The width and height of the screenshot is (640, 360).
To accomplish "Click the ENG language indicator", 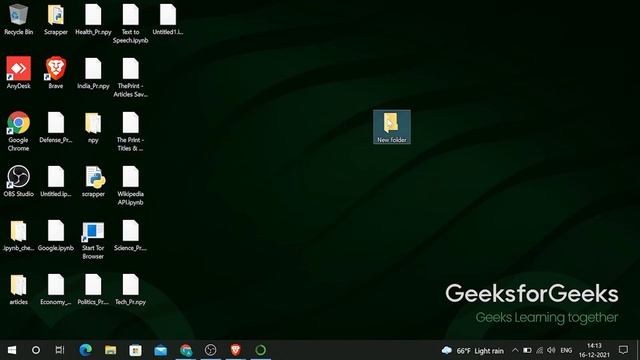I will point(566,351).
